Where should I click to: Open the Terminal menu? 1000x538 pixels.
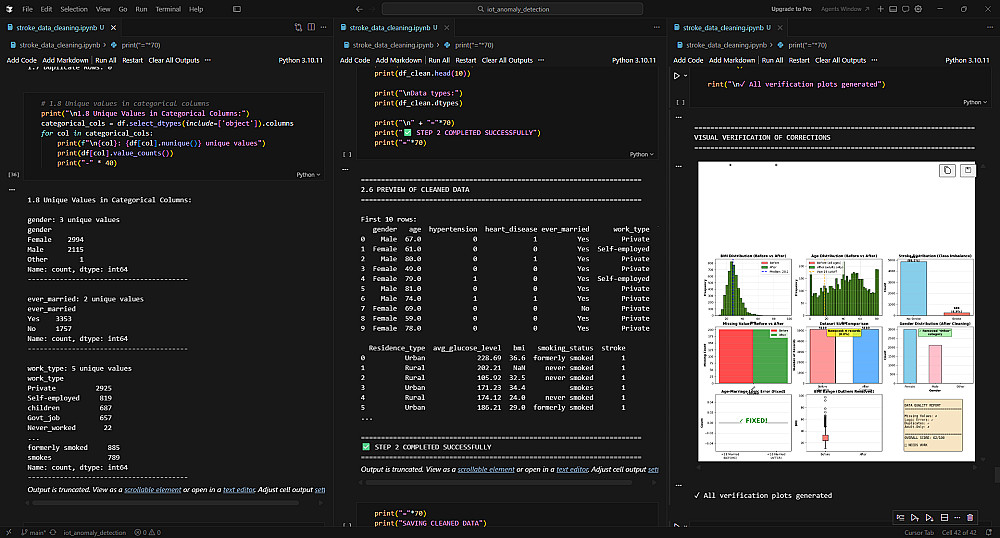pos(168,8)
